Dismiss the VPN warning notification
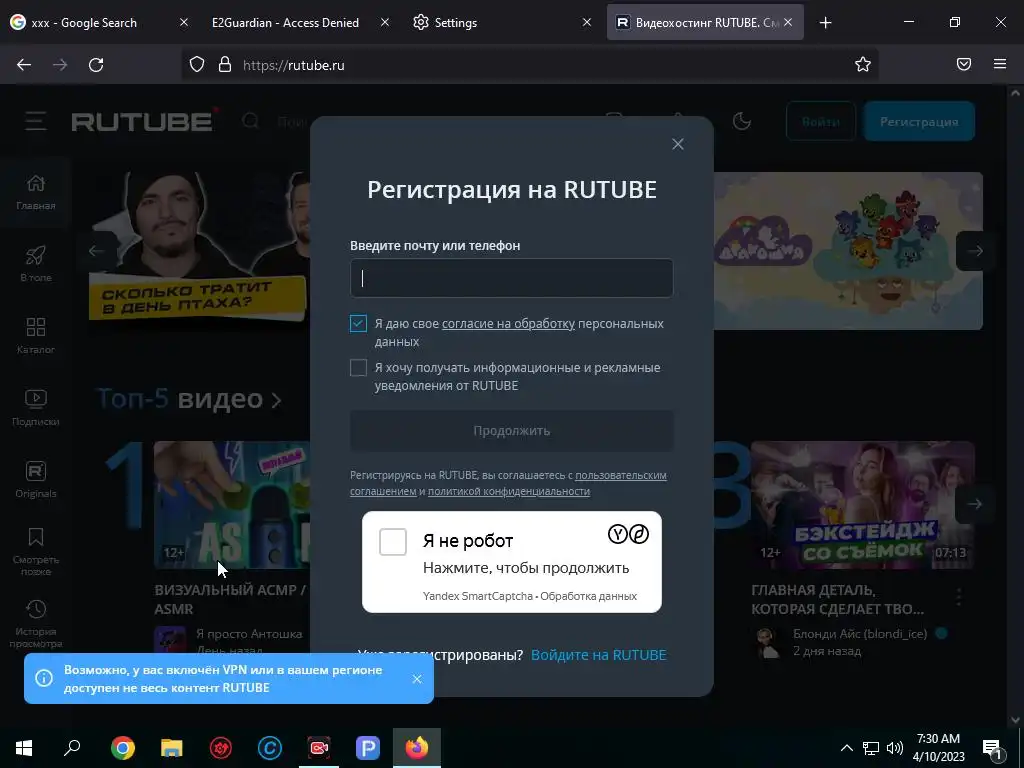Viewport: 1024px width, 768px height. 417,679
